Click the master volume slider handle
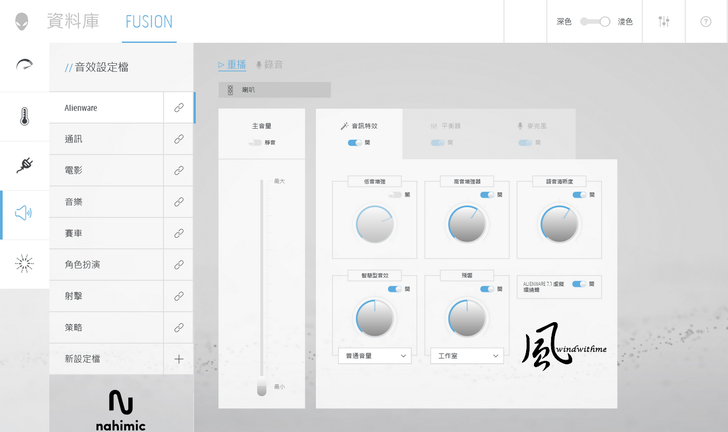 262,386
